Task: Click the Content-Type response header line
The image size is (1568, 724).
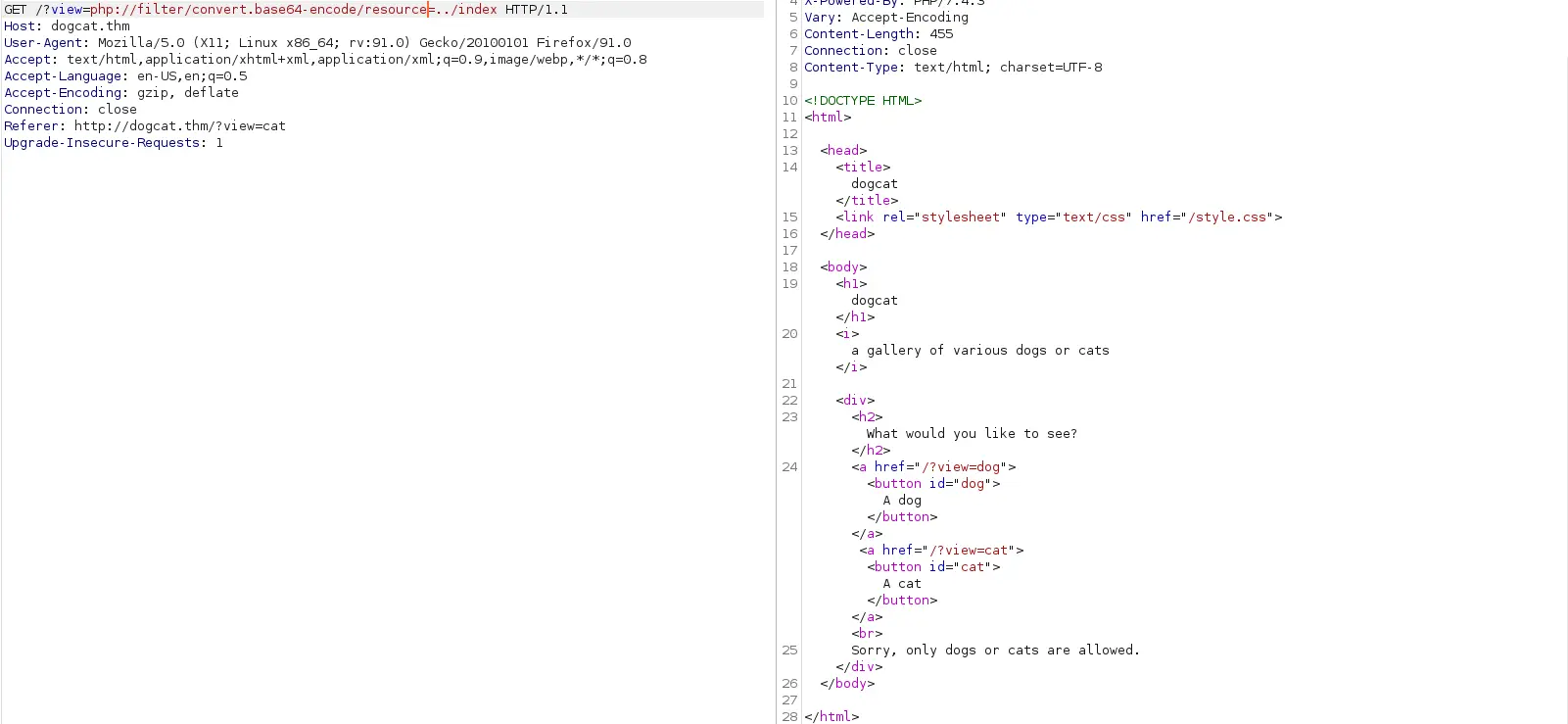Action: pyautogui.click(x=953, y=68)
